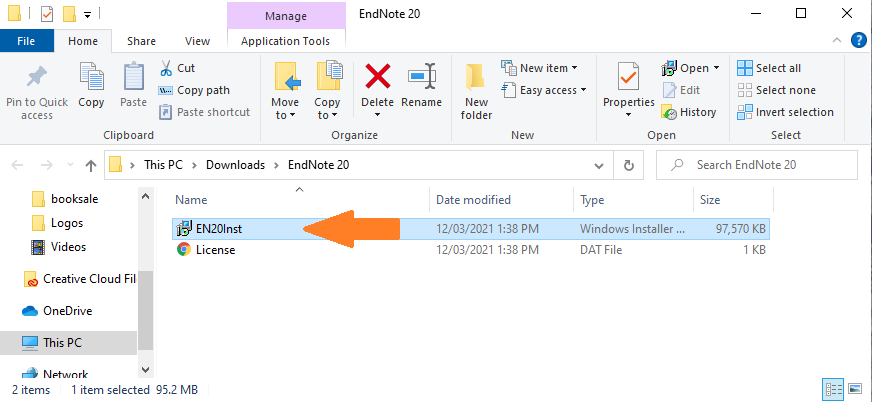Click Copy path in Clipboard group

194,90
